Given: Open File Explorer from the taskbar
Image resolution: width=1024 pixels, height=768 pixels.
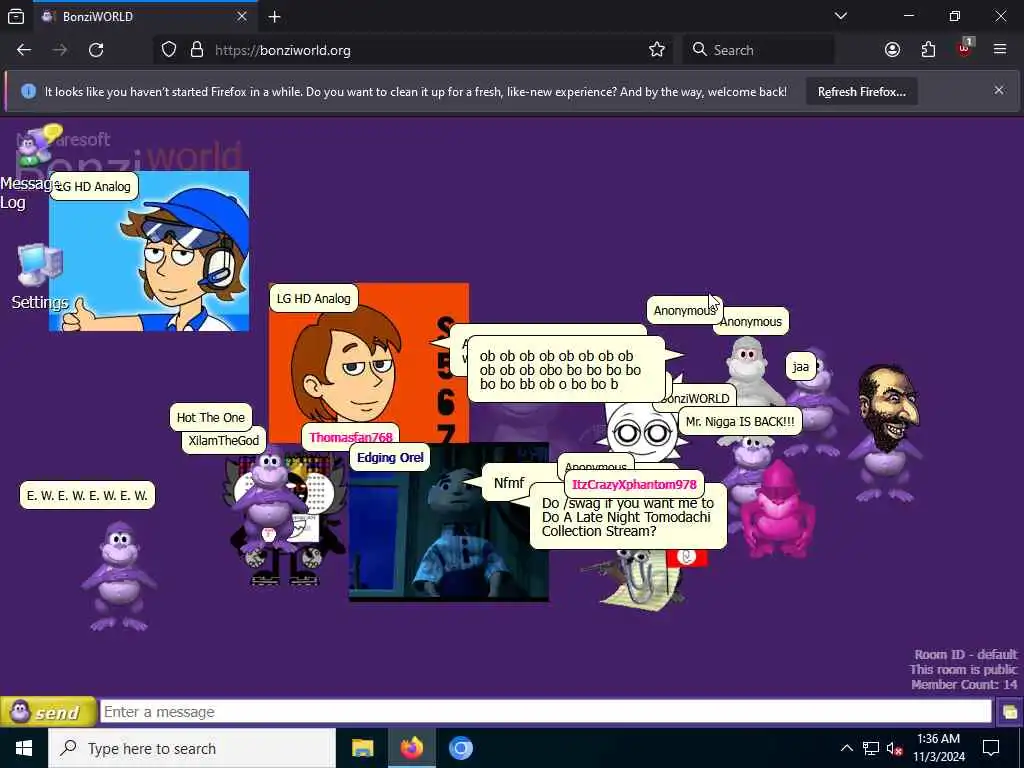Looking at the screenshot, I should coord(362,748).
